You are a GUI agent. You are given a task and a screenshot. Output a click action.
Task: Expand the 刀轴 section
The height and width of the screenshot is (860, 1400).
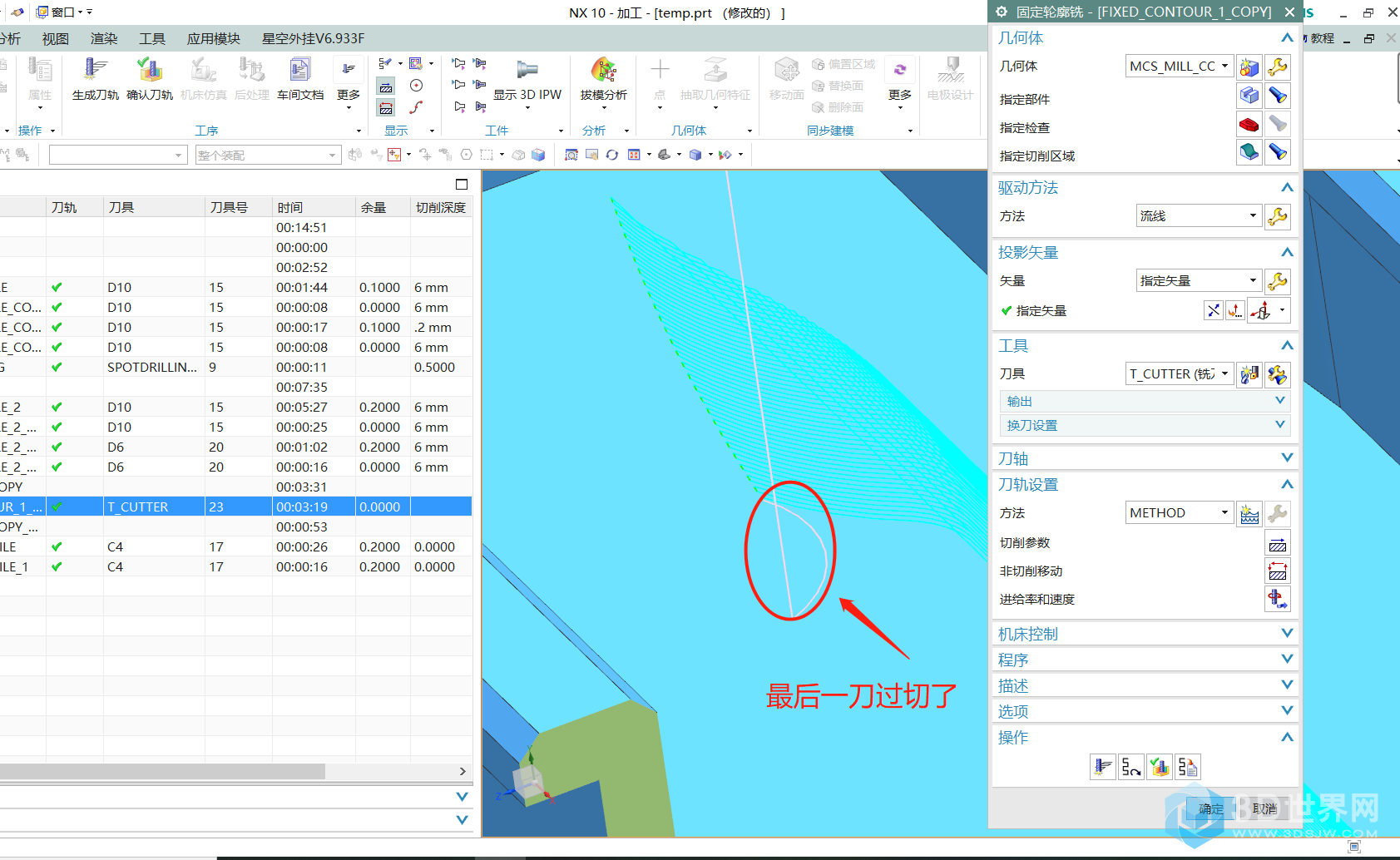1145,458
